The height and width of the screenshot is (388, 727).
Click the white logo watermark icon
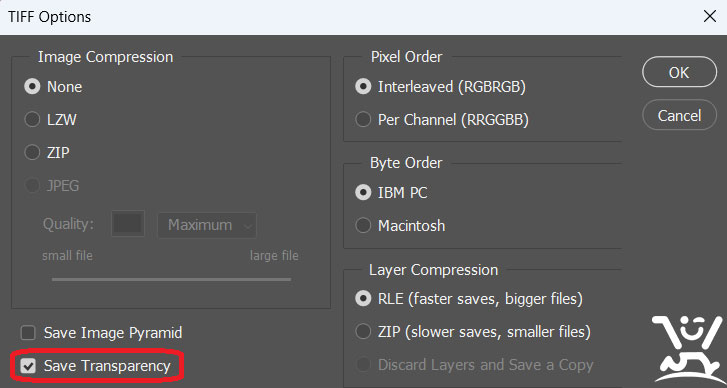coord(688,349)
